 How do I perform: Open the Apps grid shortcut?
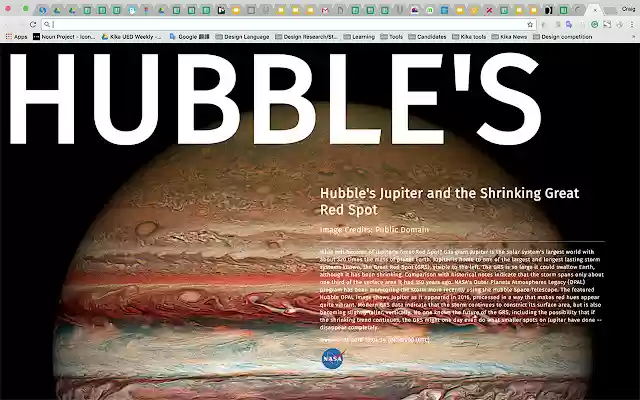pos(16,37)
